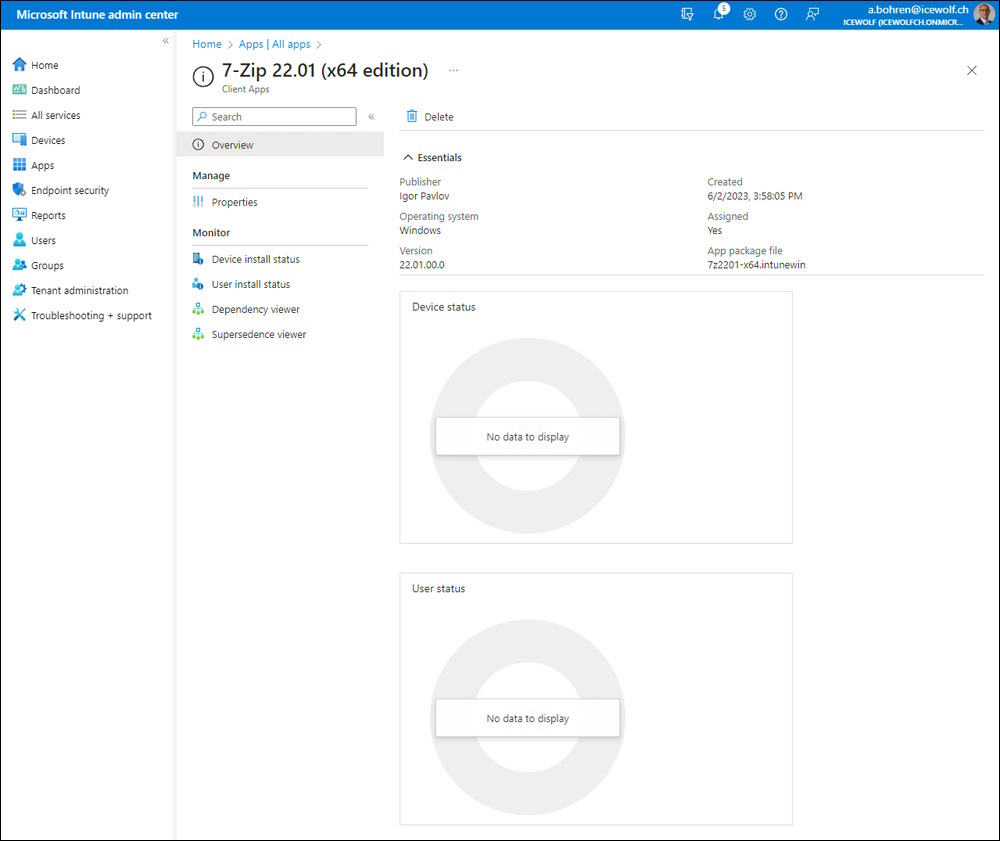The image size is (1000, 841).
Task: Open the ellipsis more options beside the app title
Action: coord(453,71)
